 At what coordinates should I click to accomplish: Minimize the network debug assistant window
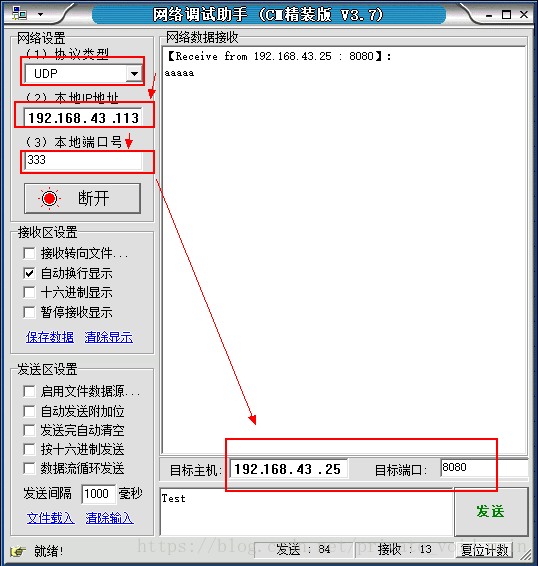tap(489, 15)
